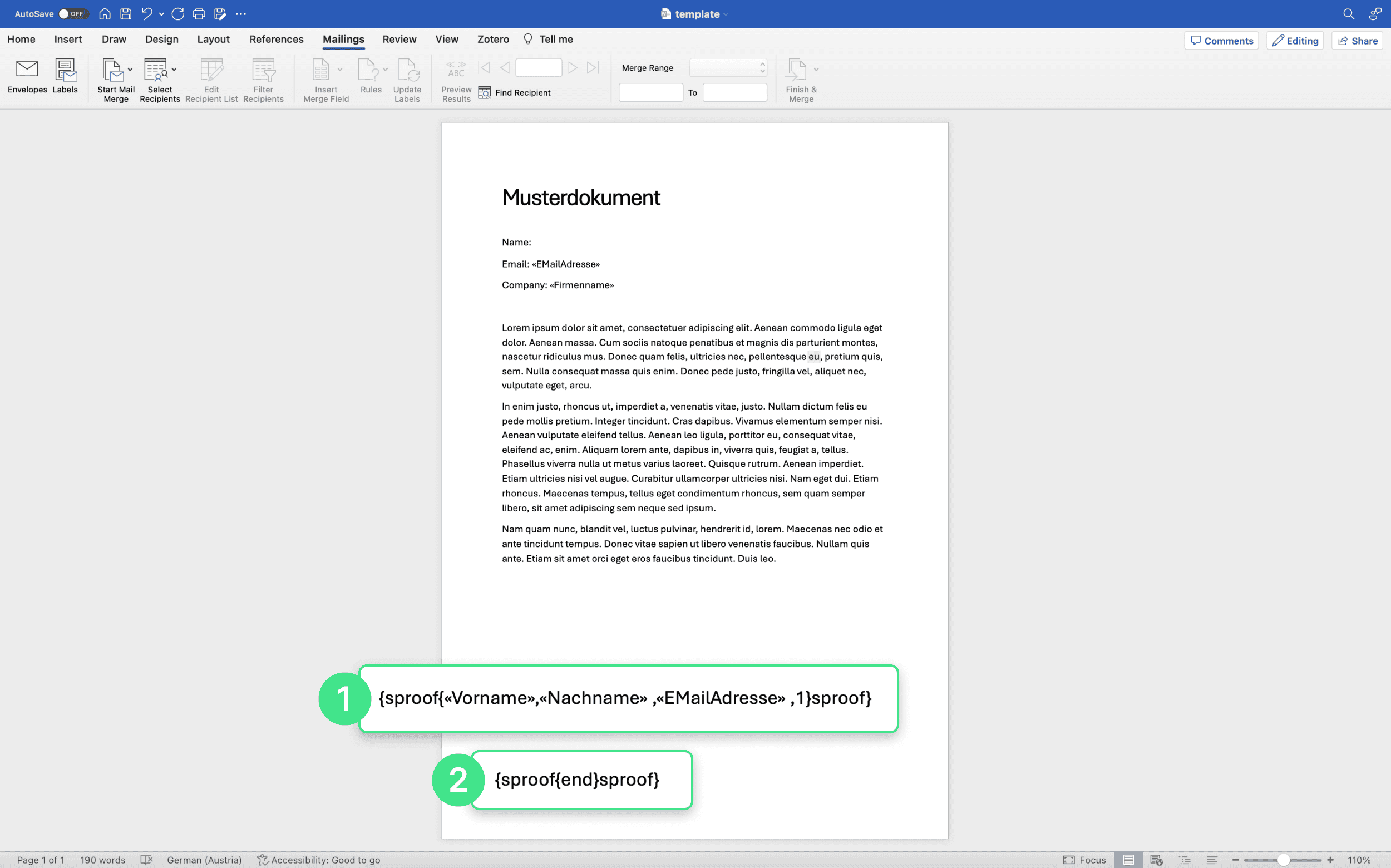Switch to Web Layout view icon

1156,860
